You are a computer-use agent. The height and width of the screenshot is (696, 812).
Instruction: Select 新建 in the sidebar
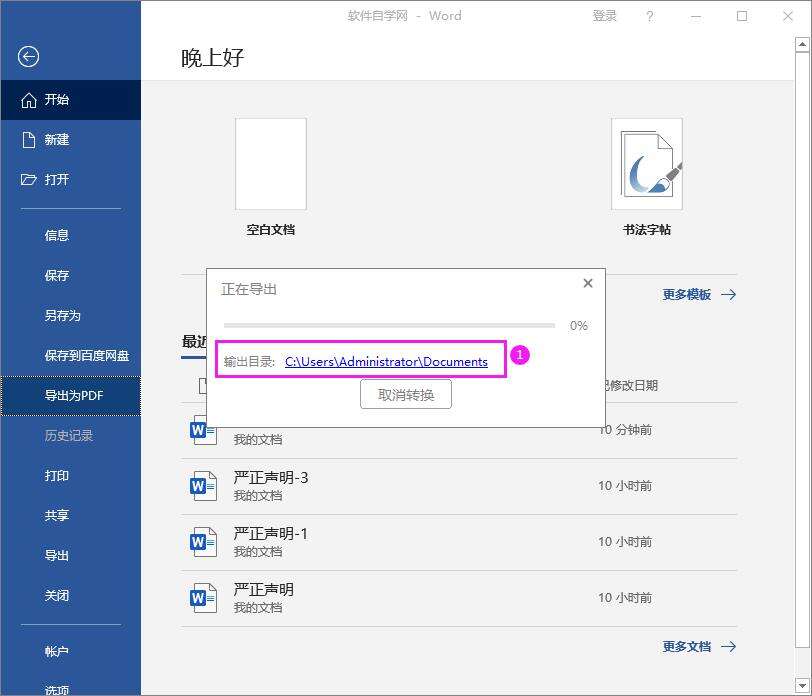tap(70, 140)
